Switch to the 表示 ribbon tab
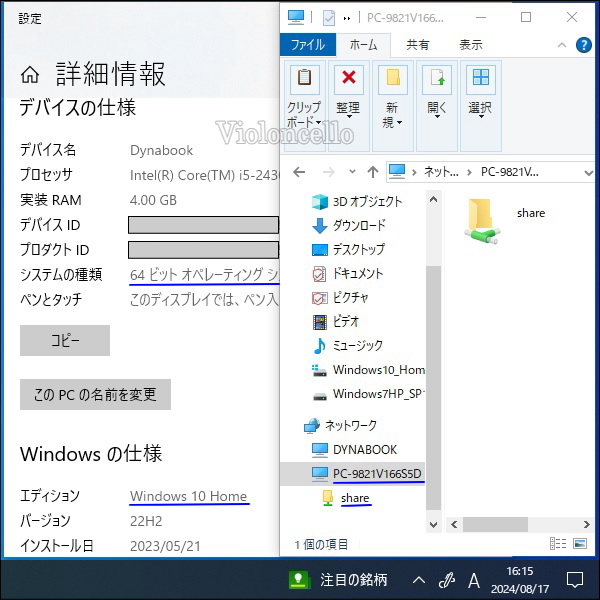 coord(471,45)
